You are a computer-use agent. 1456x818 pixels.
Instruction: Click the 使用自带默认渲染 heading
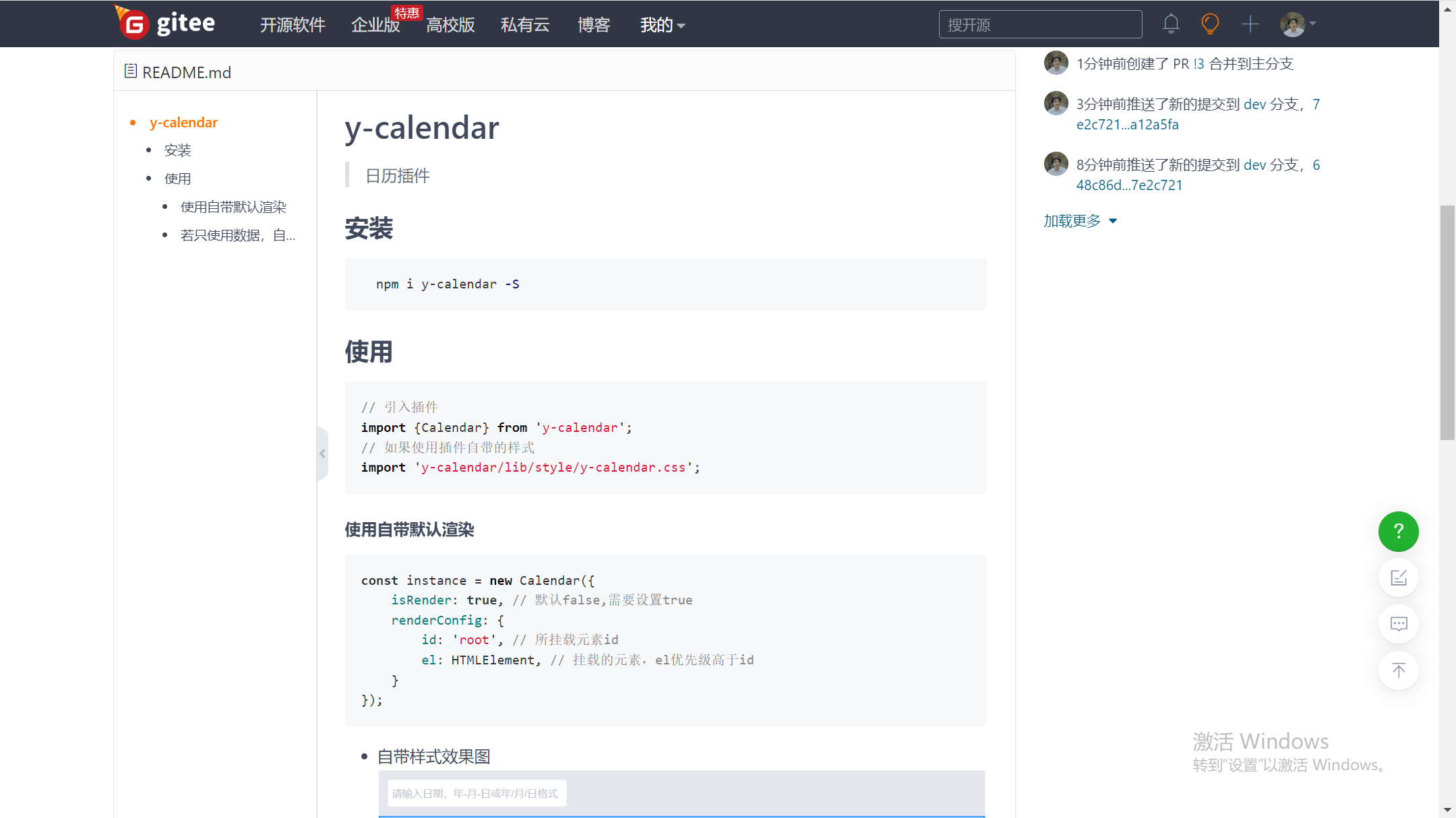pyautogui.click(x=409, y=530)
